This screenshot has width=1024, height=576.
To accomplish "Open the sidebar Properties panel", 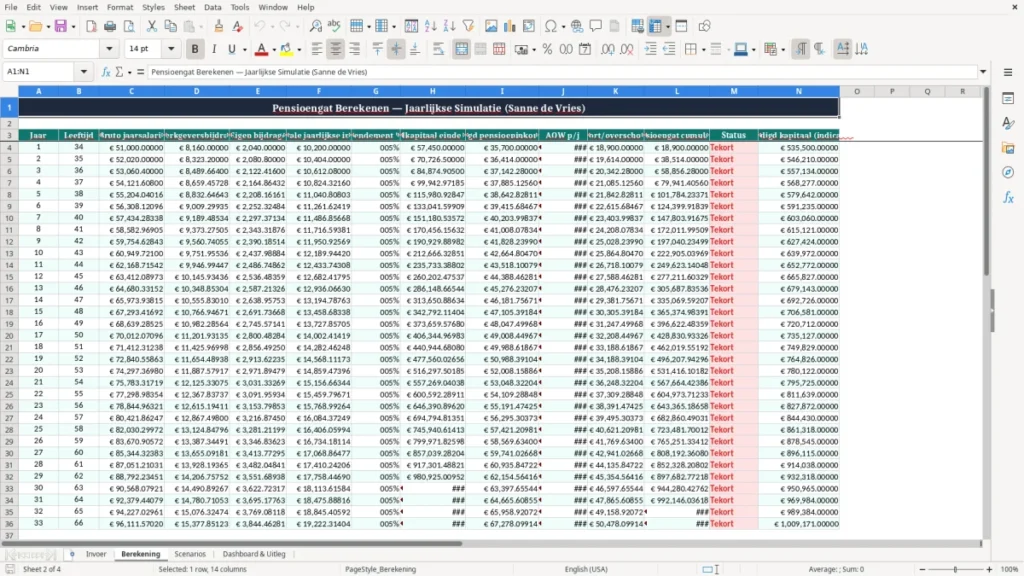I will click(x=1008, y=98).
